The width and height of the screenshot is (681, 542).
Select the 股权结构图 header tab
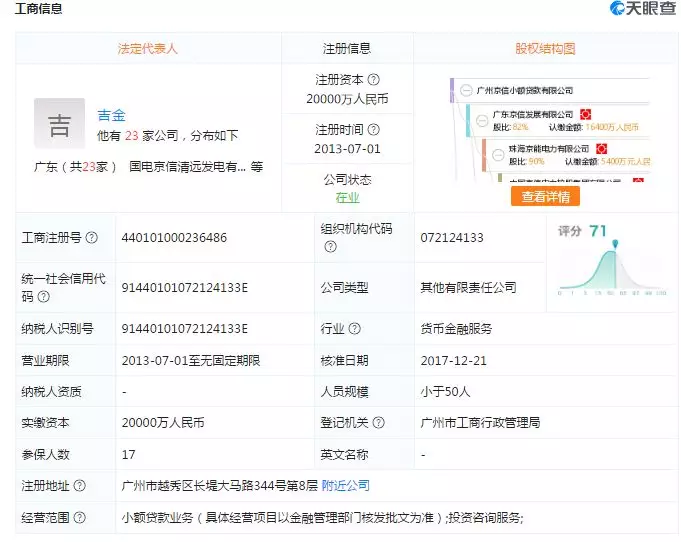(545, 48)
